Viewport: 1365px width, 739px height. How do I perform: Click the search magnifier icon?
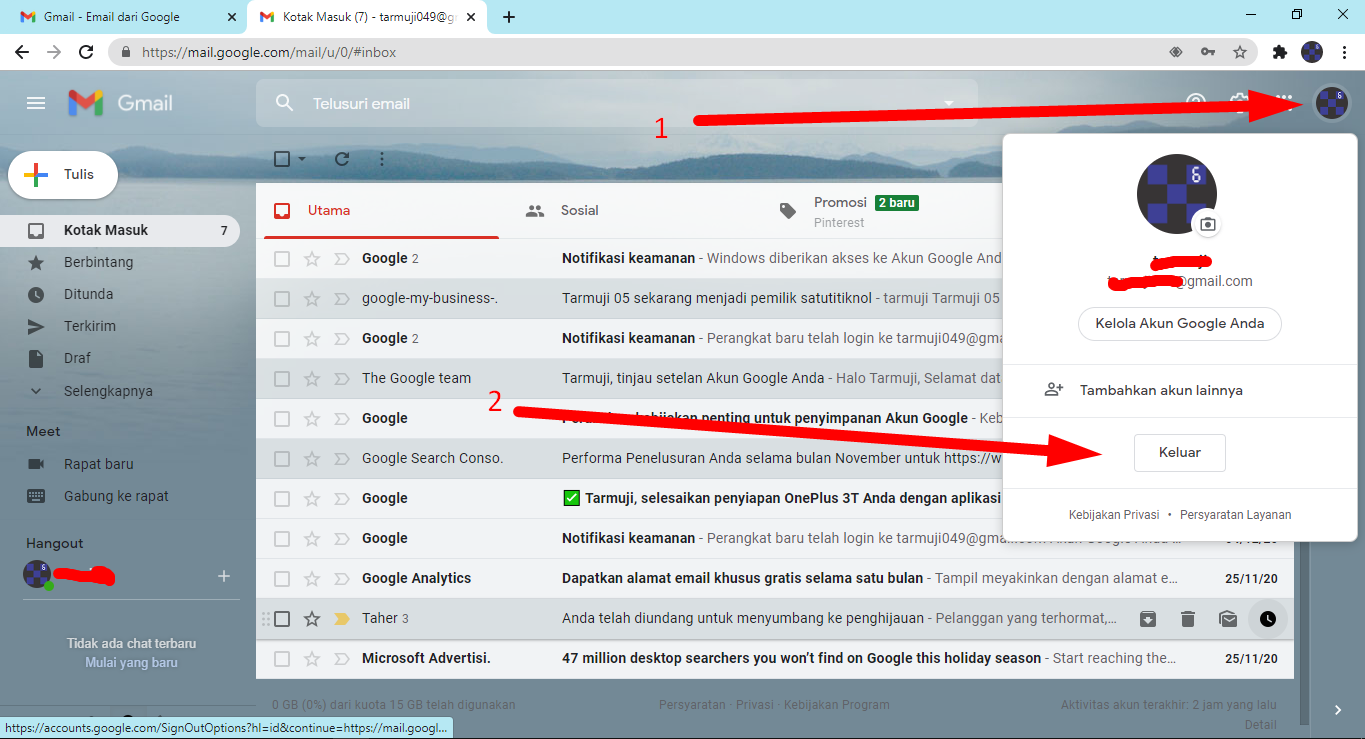click(x=285, y=103)
